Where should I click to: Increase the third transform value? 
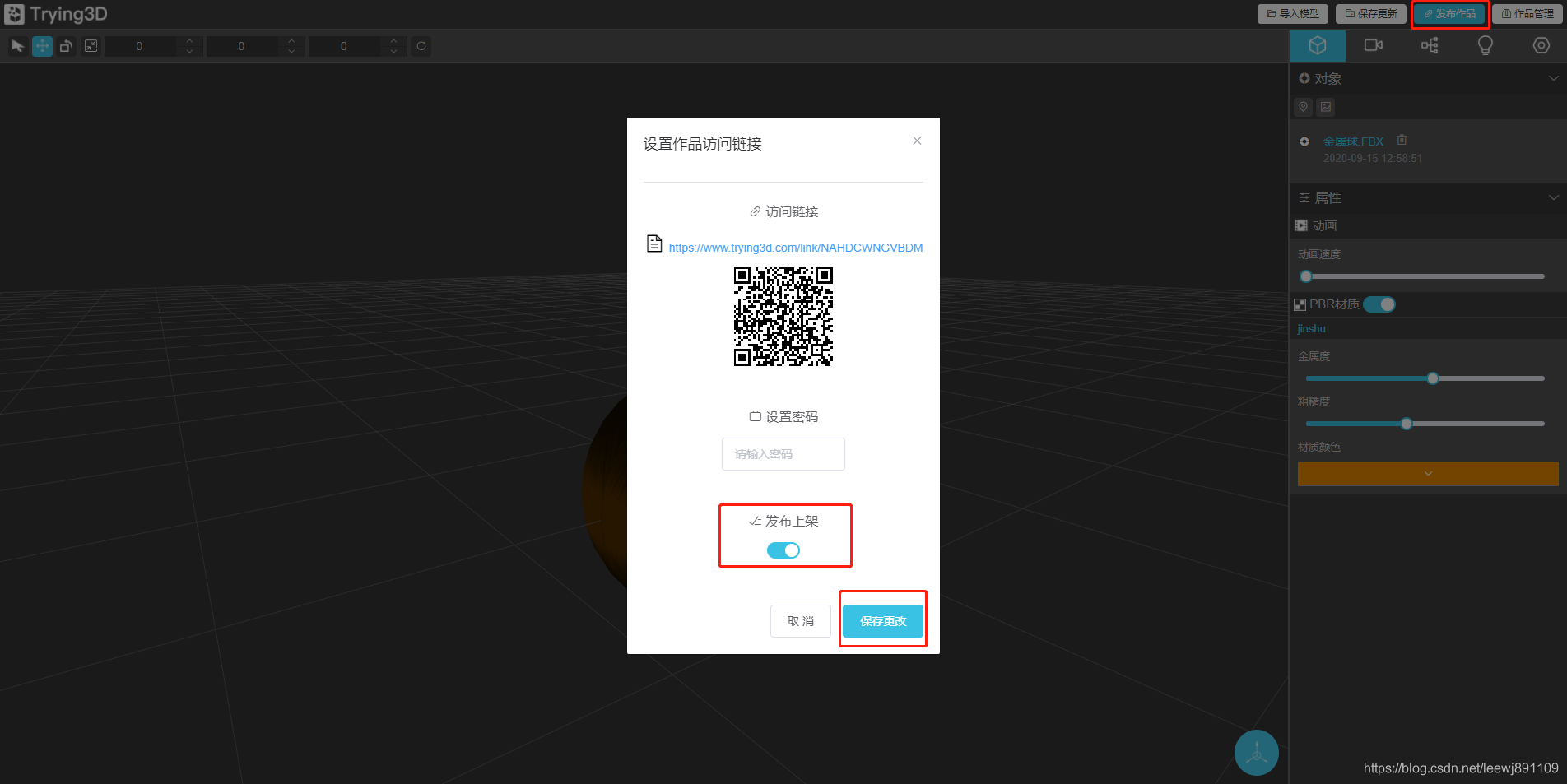click(393, 41)
